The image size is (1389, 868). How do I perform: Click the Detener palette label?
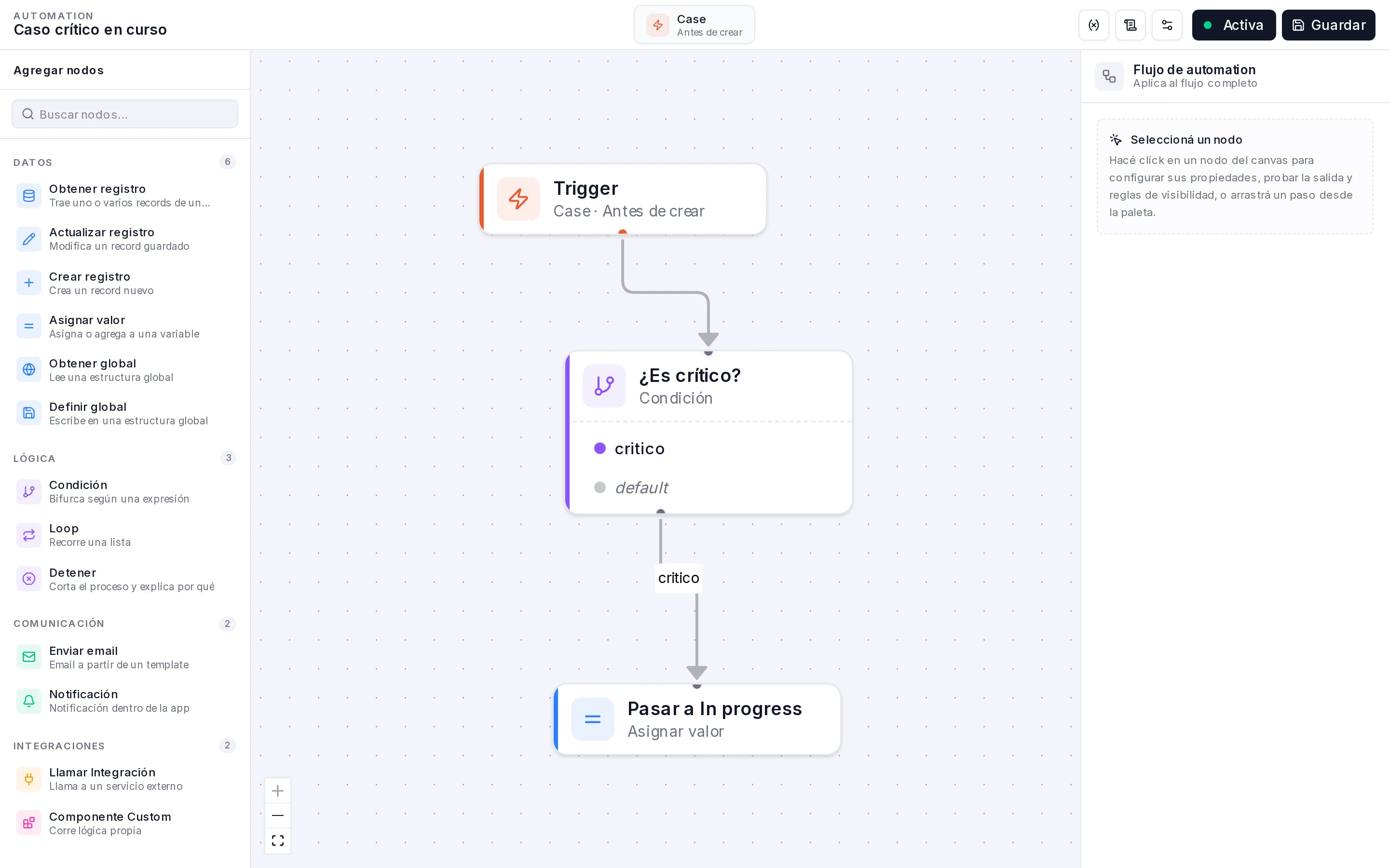click(x=72, y=573)
